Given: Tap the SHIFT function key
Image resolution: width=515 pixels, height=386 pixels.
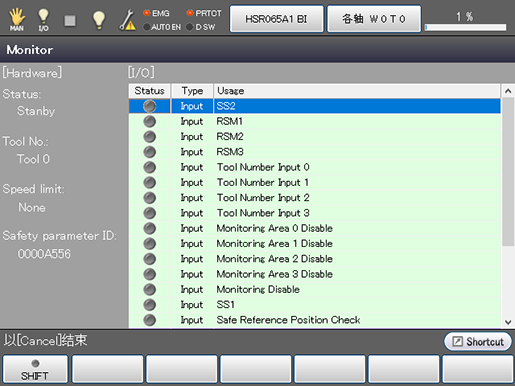Looking at the screenshot, I should tap(35, 369).
